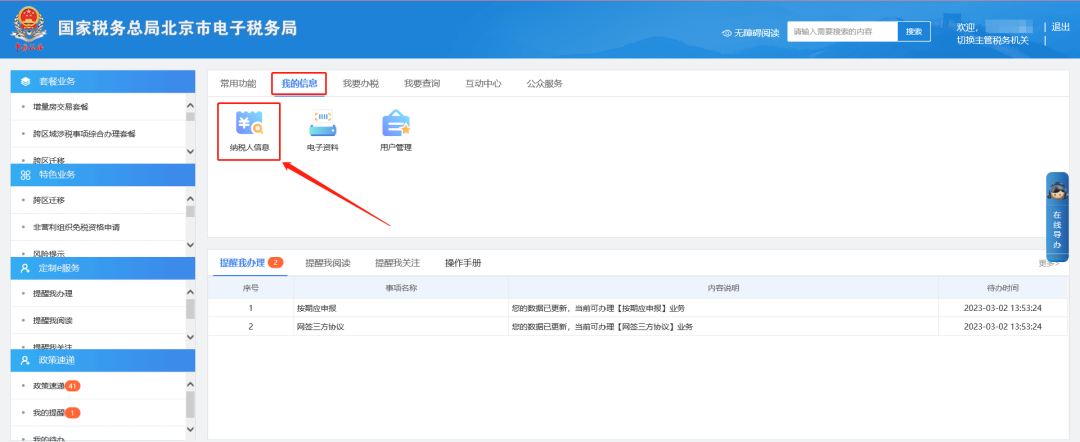This screenshot has height=442, width=1080.
Task: Click 切换主管税务机关 link
Action: (x=993, y=40)
